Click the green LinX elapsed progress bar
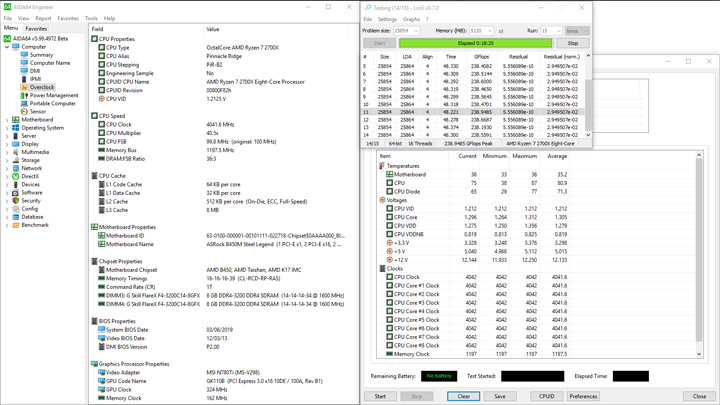 [476, 43]
